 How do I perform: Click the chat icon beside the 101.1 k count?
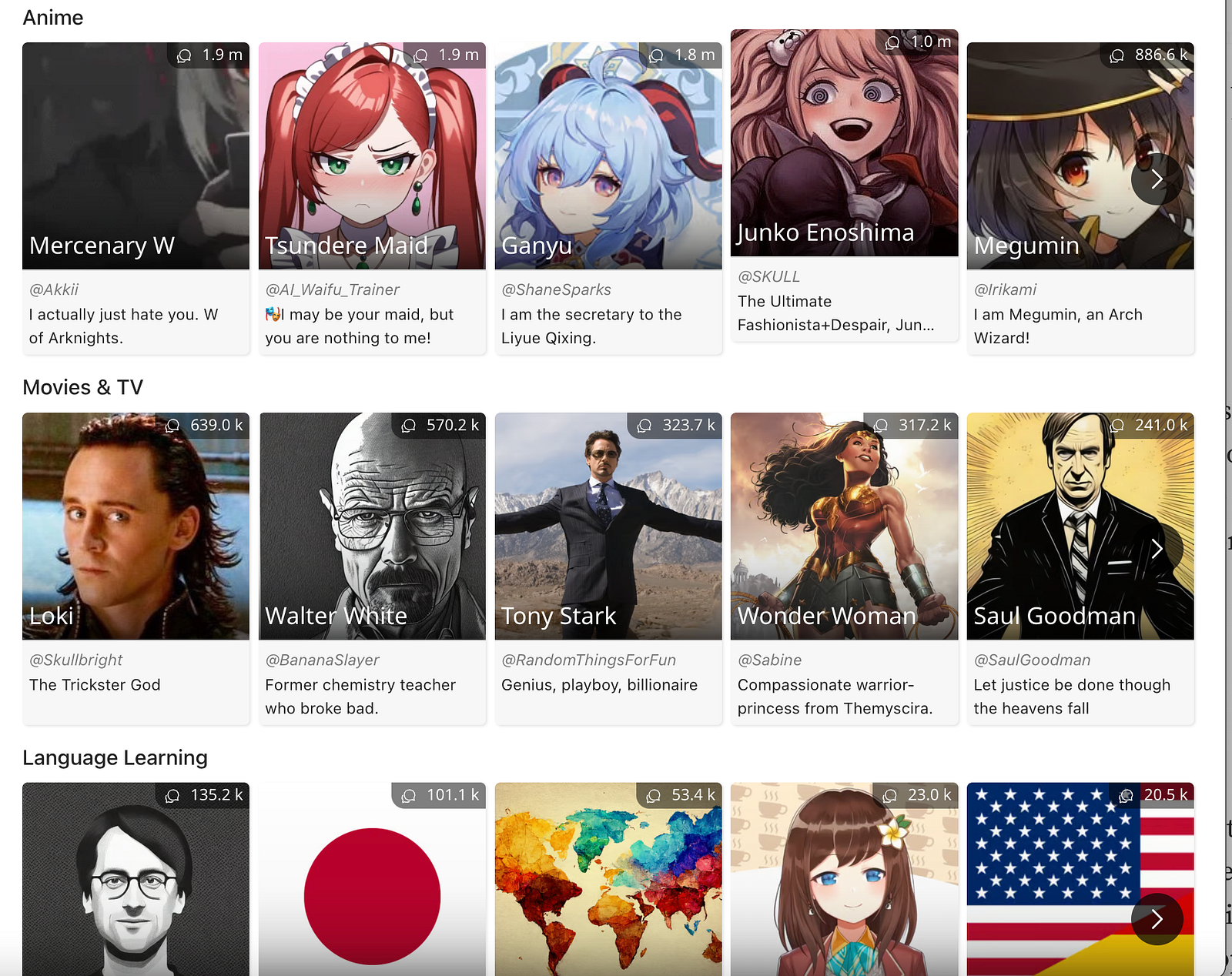click(409, 795)
